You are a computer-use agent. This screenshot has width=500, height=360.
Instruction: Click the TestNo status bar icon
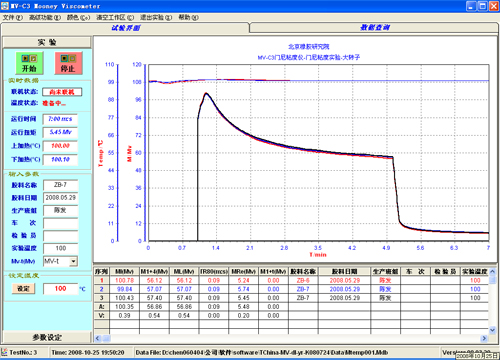[x=4, y=352]
